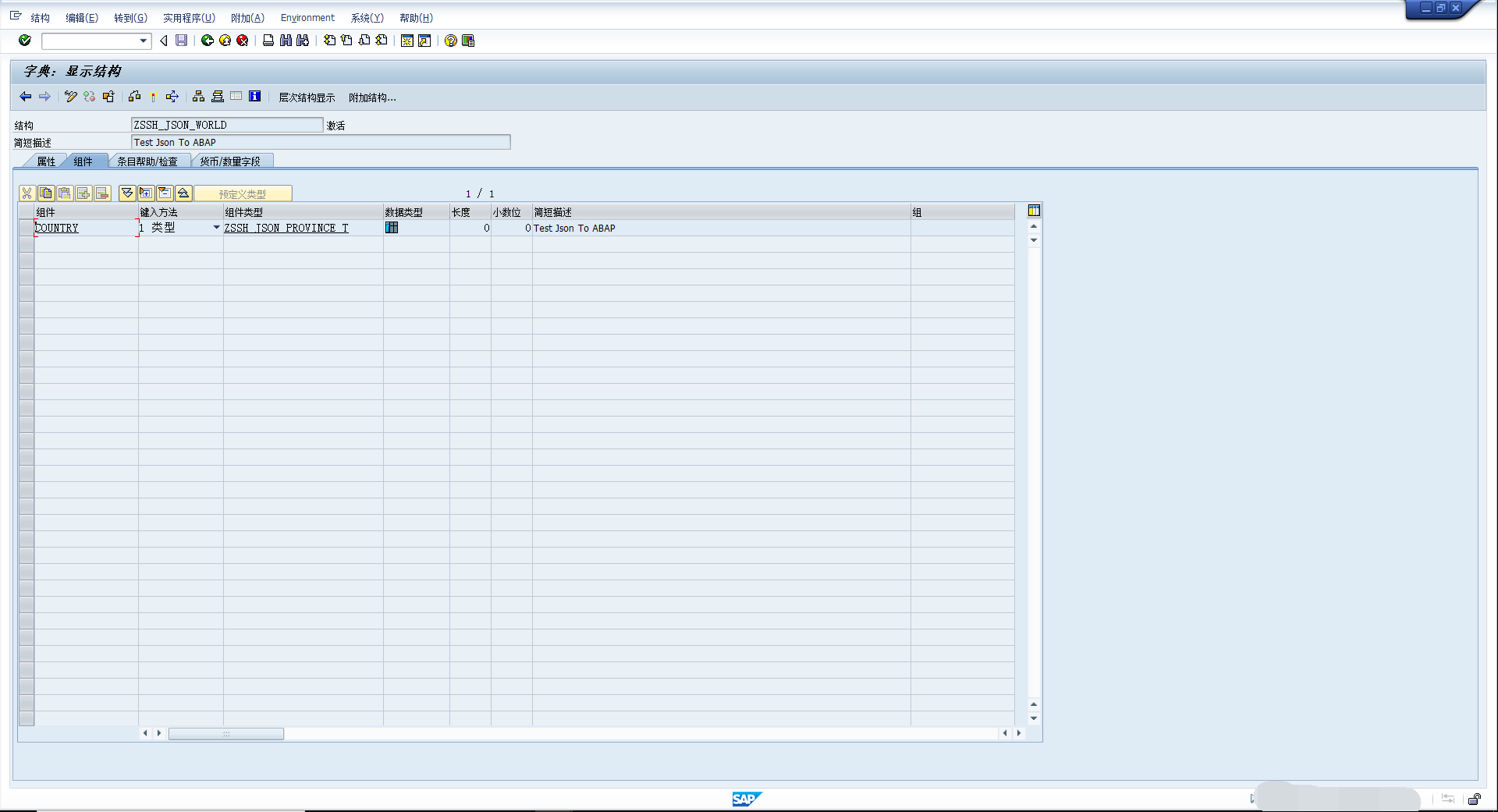This screenshot has height=812, width=1498.
Task: Click the greyed Contents table icon
Action: (x=236, y=97)
